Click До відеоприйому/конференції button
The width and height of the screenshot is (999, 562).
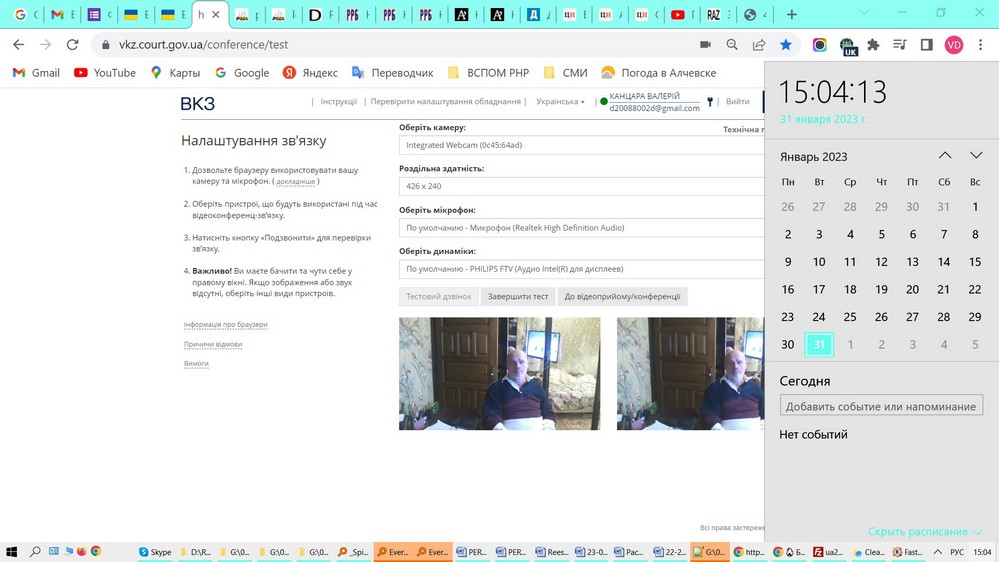pos(622,296)
